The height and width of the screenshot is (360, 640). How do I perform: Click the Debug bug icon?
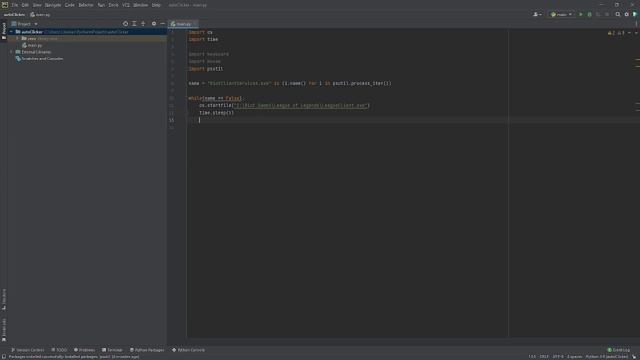(589, 14)
